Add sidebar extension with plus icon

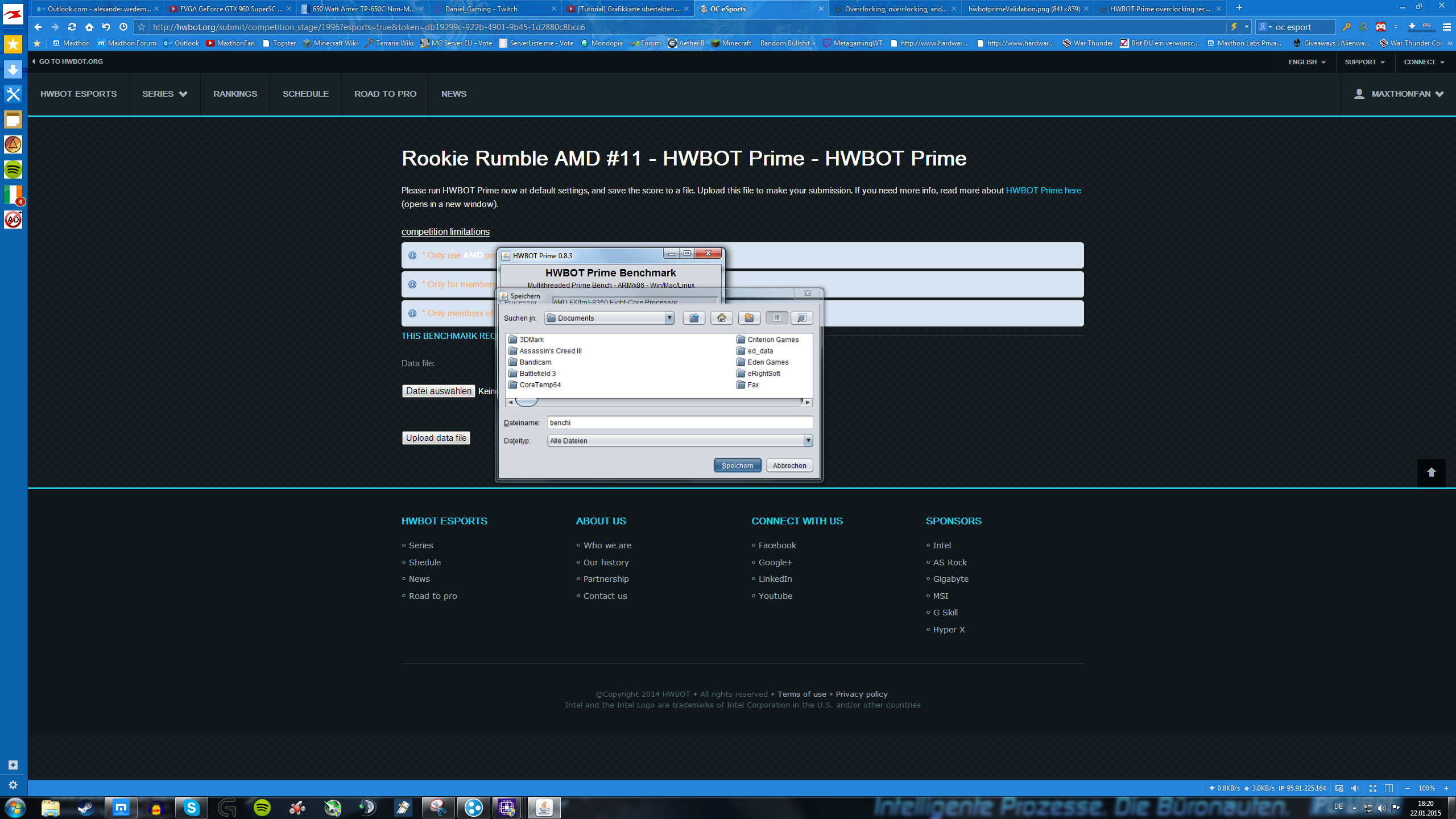(13, 765)
